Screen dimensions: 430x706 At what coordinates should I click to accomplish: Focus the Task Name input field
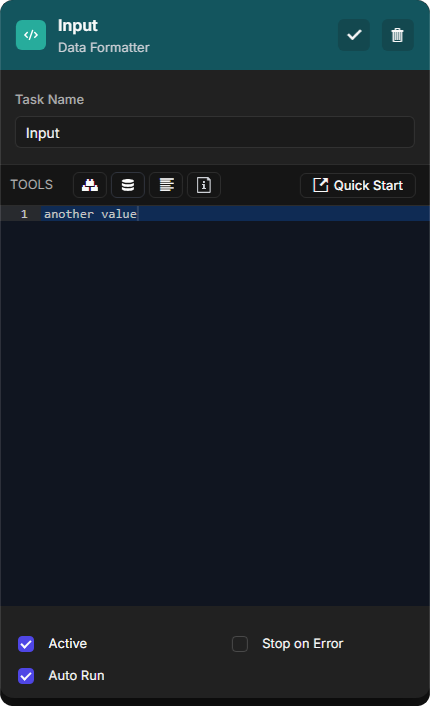click(x=215, y=132)
